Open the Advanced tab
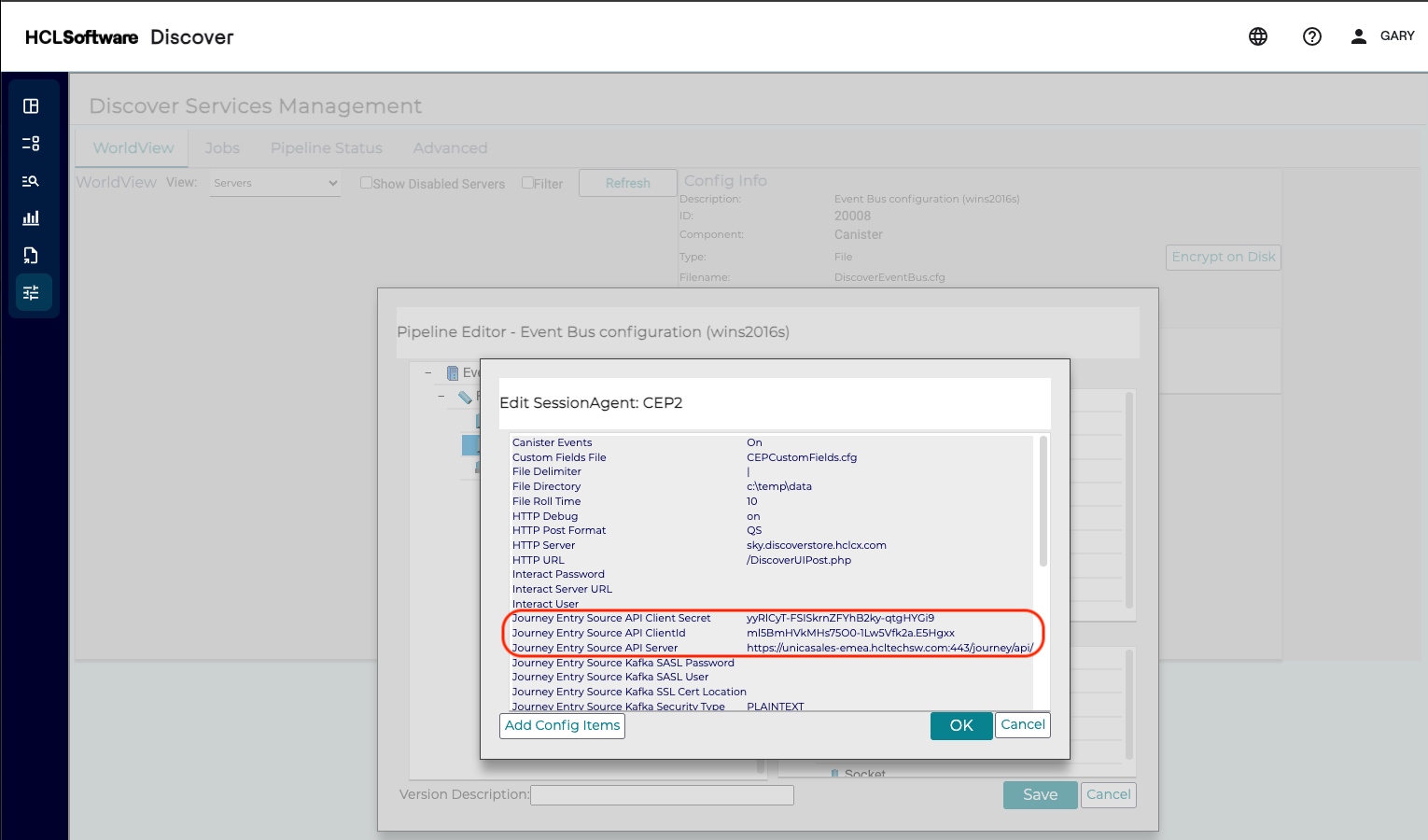This screenshot has width=1428, height=840. (x=450, y=147)
